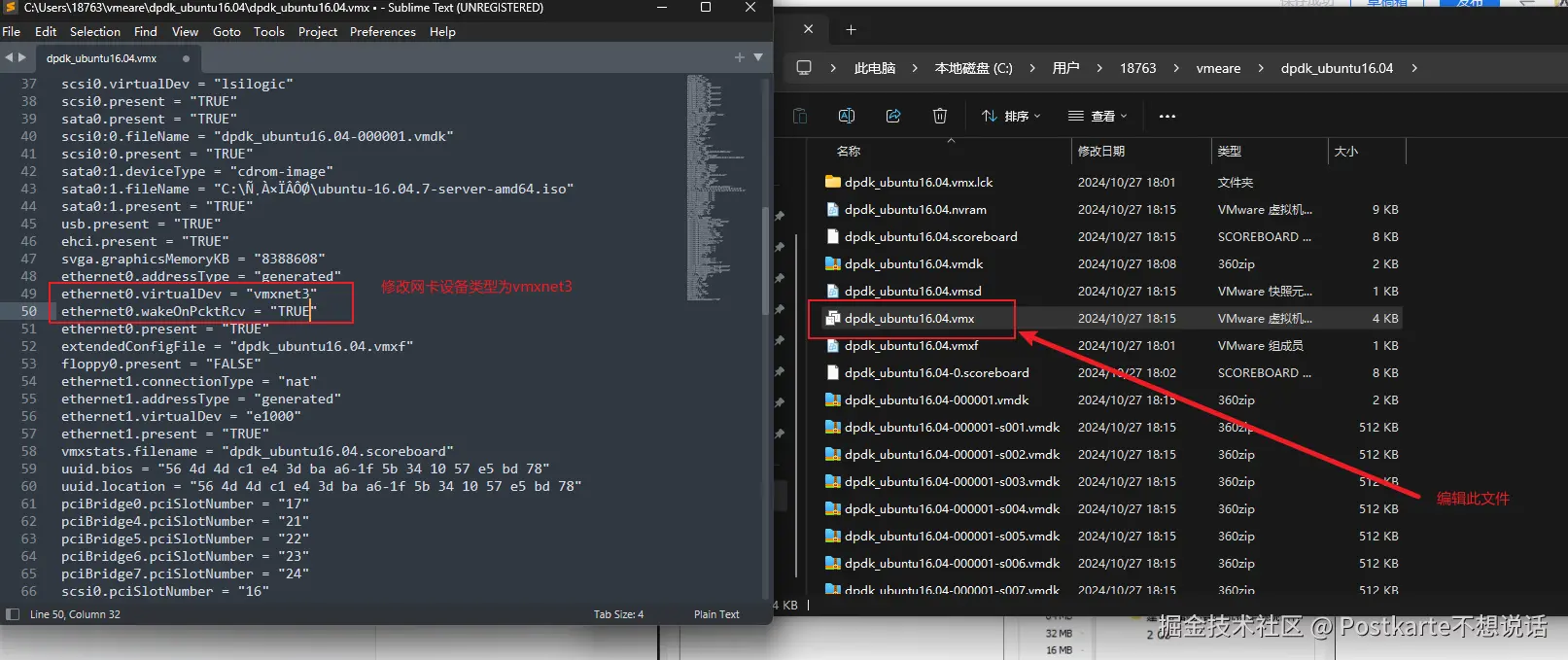Click line number 56 in the gutter
Viewport: 1568px width, 660px height.
click(28, 416)
